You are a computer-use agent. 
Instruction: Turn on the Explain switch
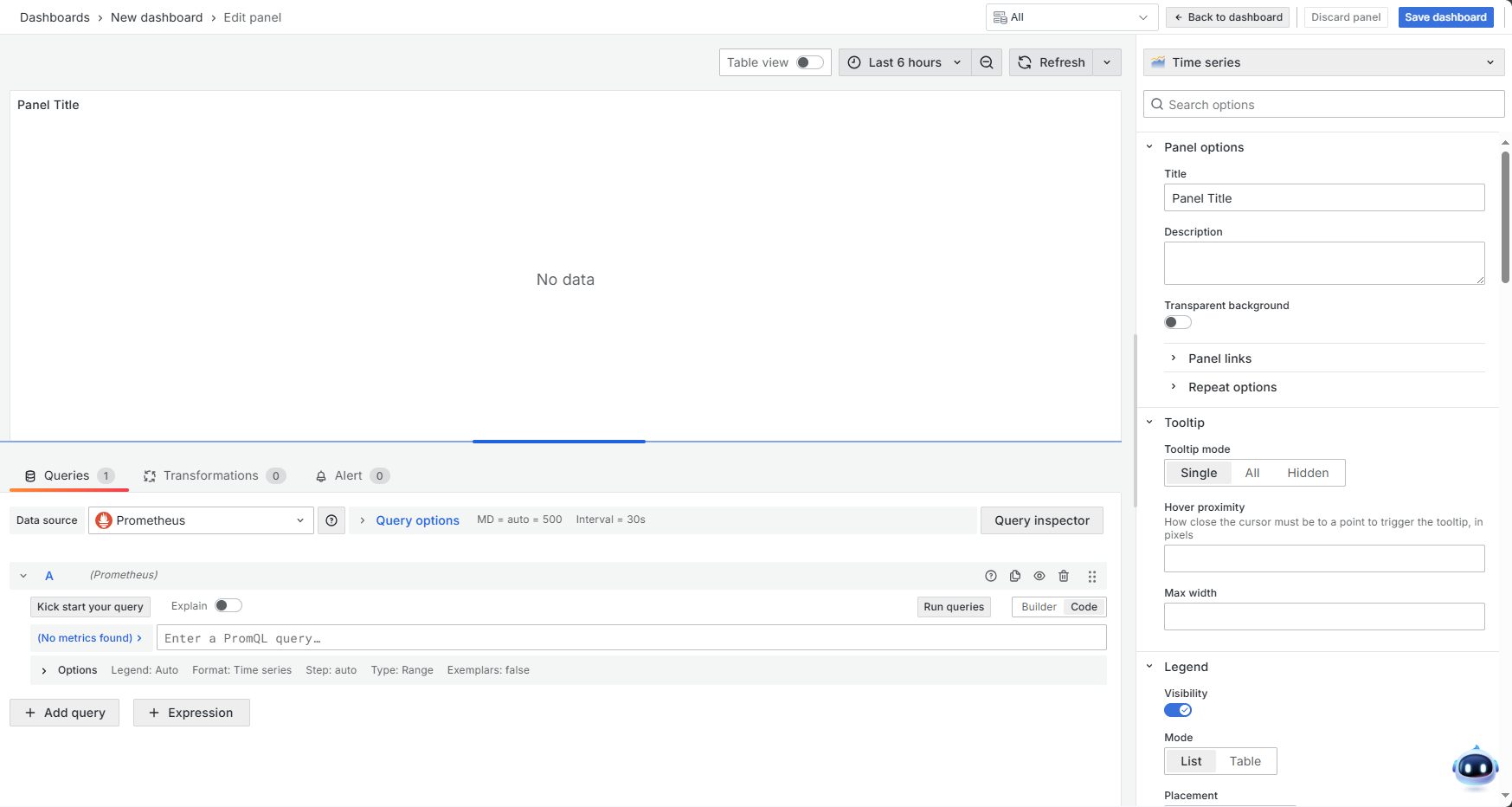[x=228, y=606]
